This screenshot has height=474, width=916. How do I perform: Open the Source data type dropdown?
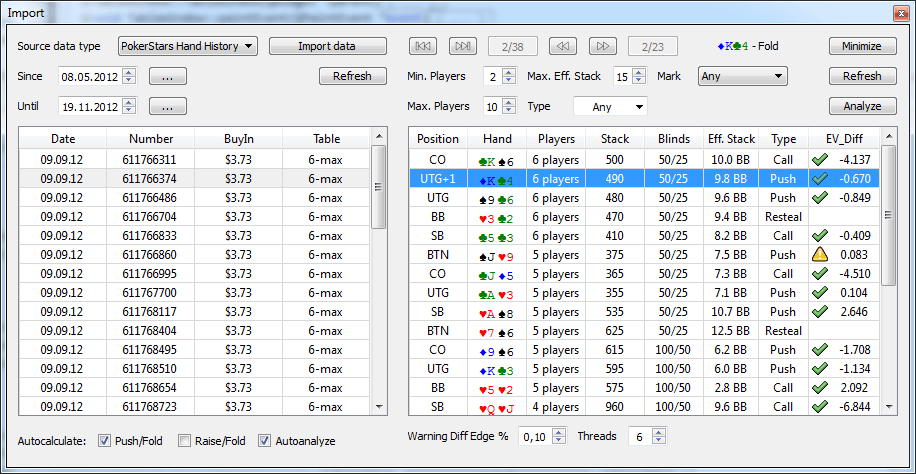coord(187,46)
